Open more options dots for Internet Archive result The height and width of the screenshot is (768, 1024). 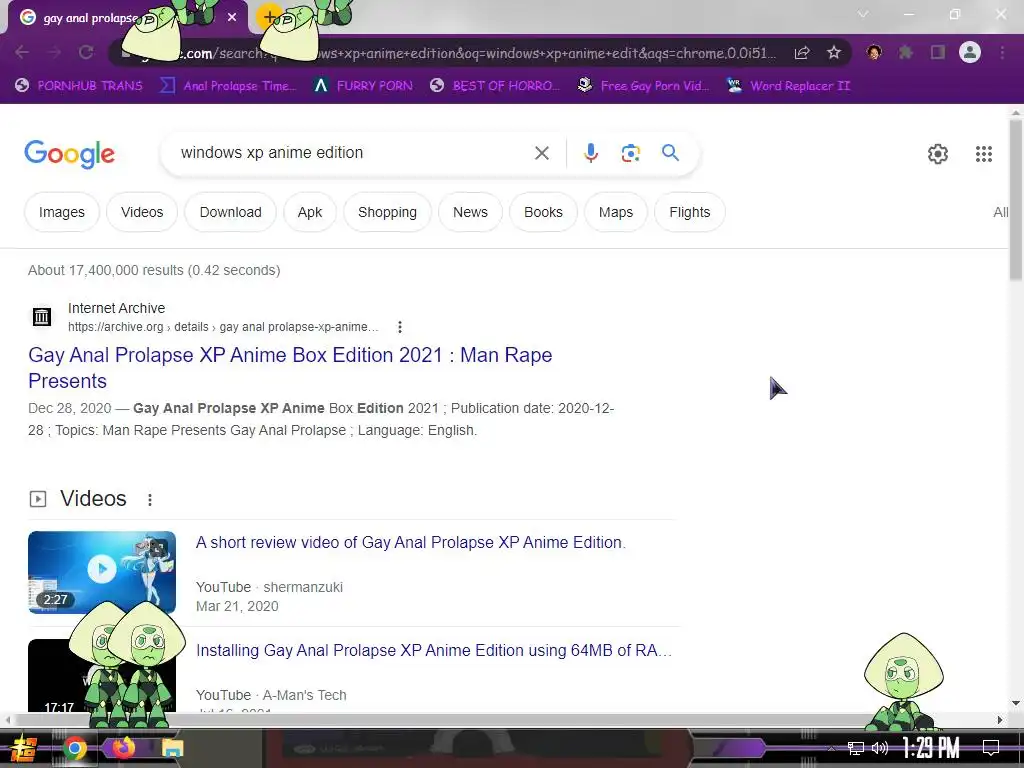pos(400,327)
